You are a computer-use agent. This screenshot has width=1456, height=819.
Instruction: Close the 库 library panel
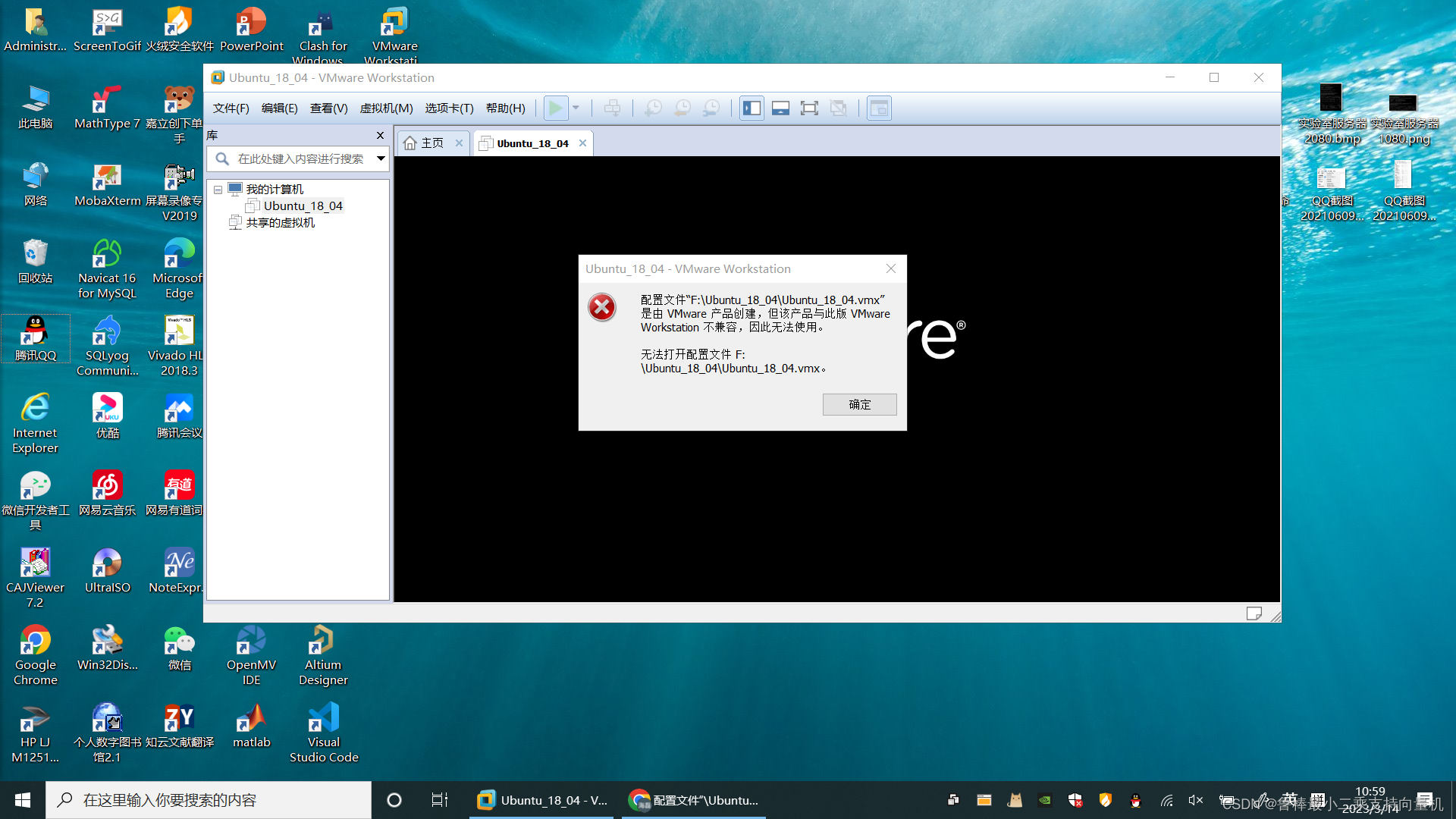[x=380, y=135]
